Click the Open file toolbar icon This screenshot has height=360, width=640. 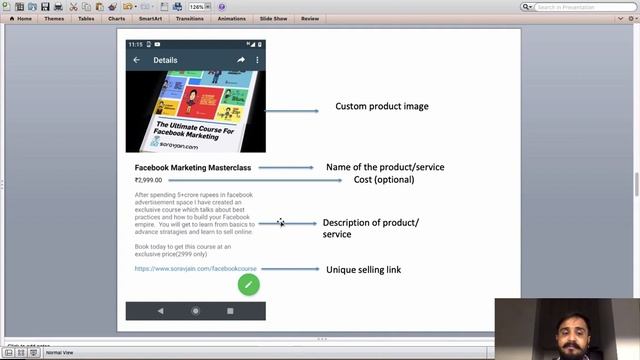pyautogui.click(x=32, y=7)
